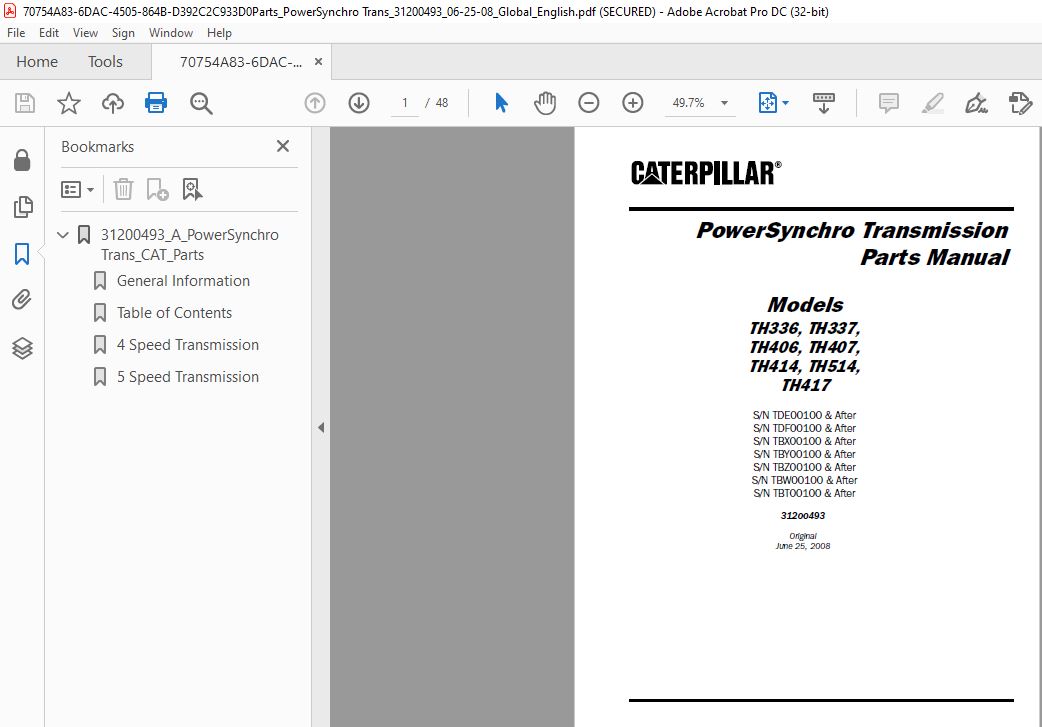Select the Highlight text tool

(x=932, y=103)
